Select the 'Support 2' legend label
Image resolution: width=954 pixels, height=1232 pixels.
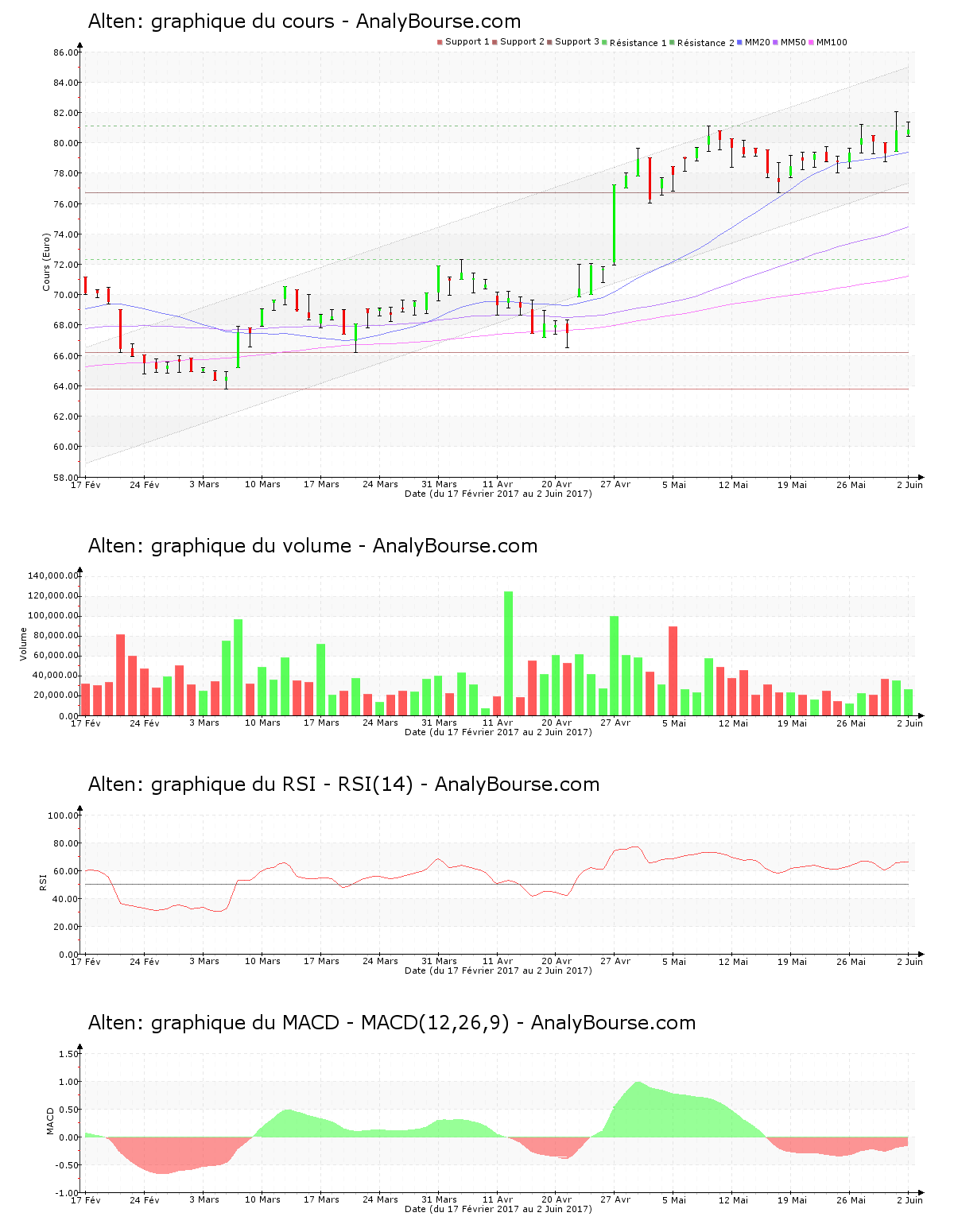coord(522,42)
